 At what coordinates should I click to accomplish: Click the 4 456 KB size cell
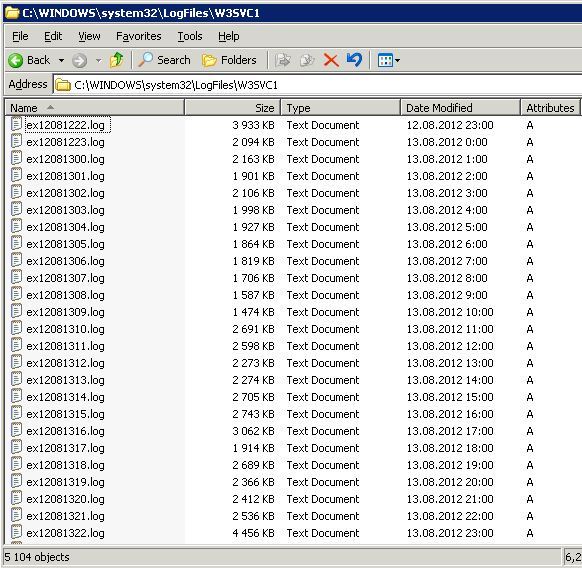click(253, 533)
